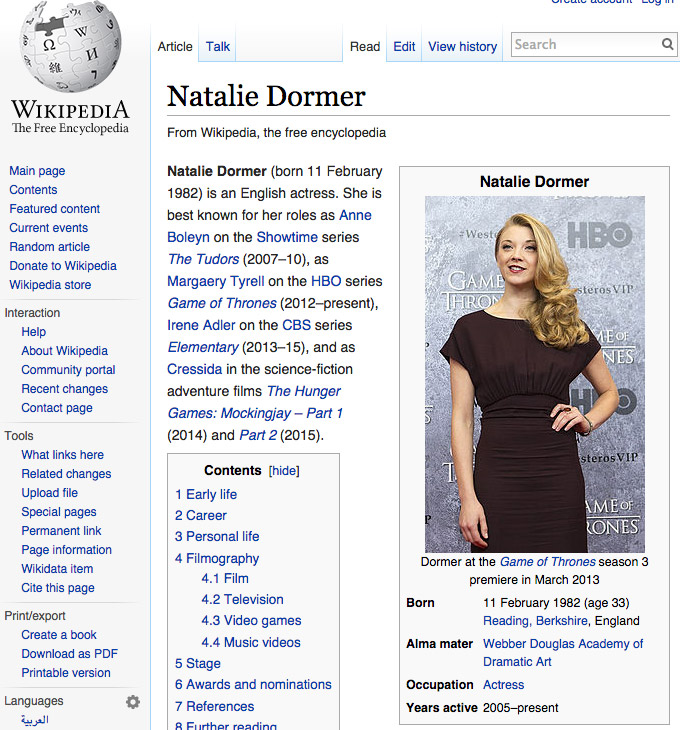Collapse the Interaction sidebar heading

(32, 313)
